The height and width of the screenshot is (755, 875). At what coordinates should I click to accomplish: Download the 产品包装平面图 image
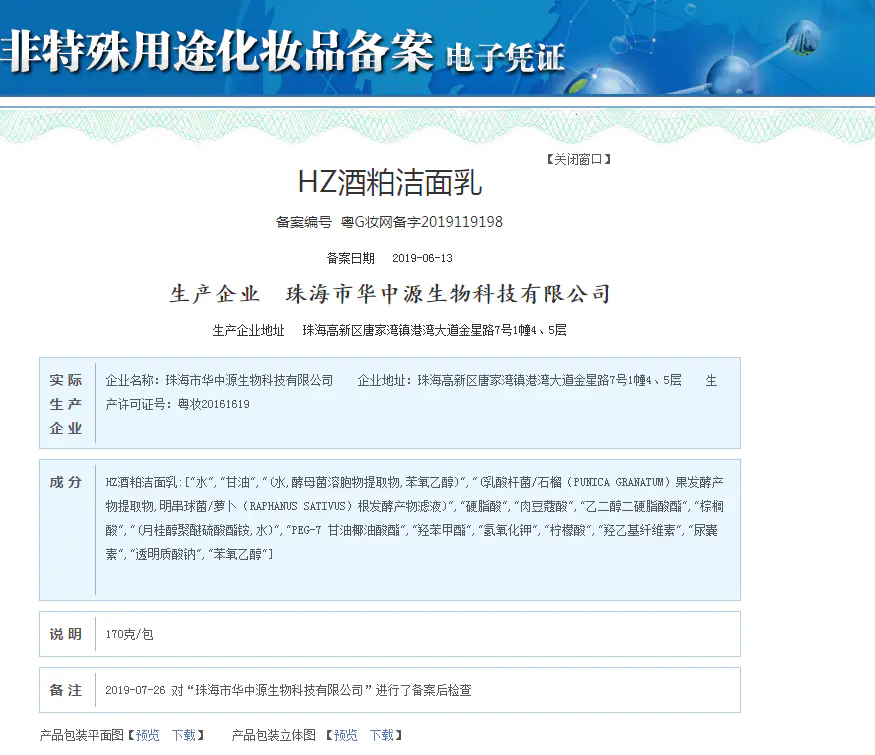click(x=184, y=735)
